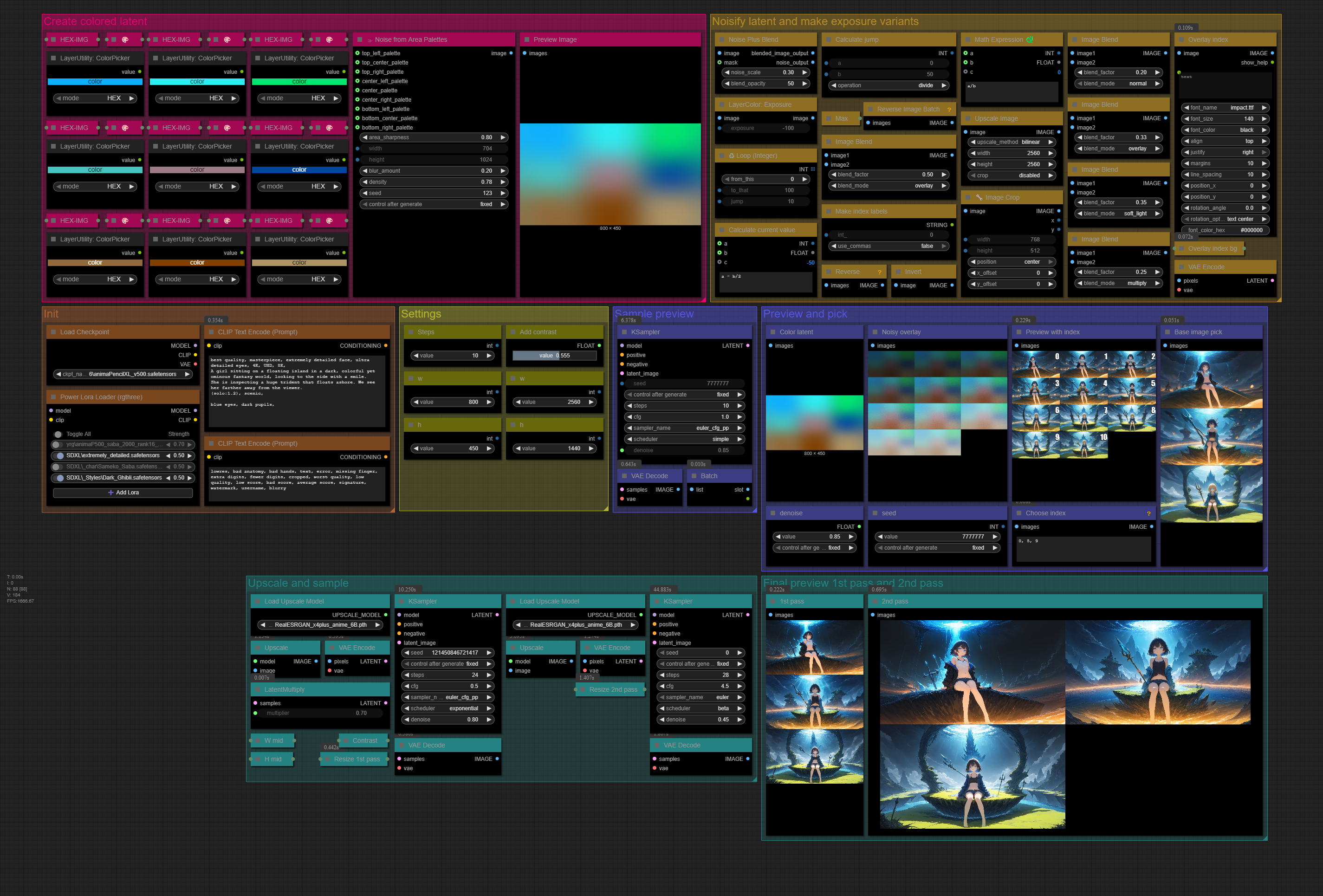Click the green swirl icon on Math Expression
This screenshot has width=1323, height=896.
[x=1029, y=39]
